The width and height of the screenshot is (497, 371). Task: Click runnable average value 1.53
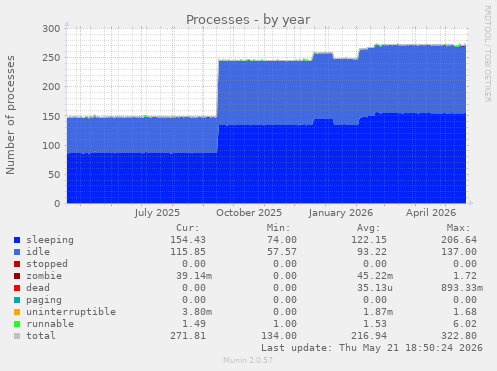[x=375, y=324]
